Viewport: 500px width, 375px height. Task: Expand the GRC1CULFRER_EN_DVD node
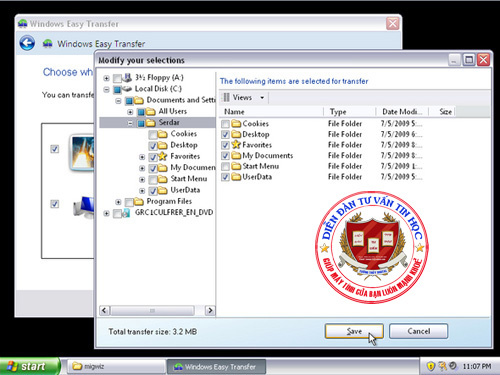106,213
